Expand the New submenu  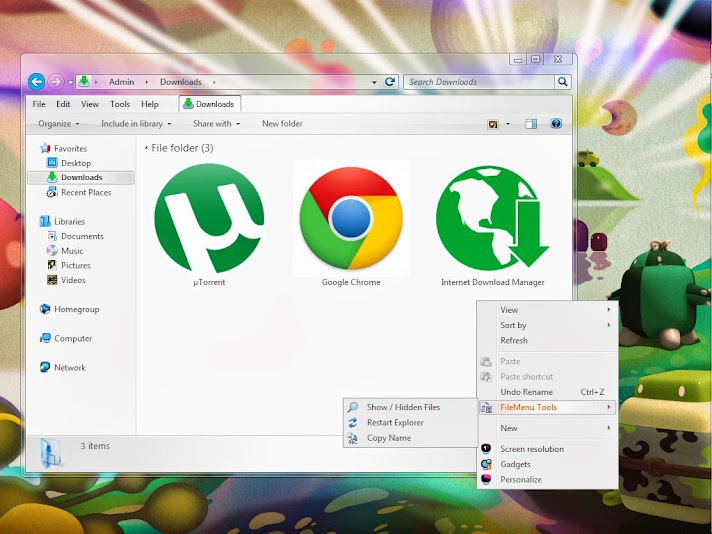[x=547, y=428]
